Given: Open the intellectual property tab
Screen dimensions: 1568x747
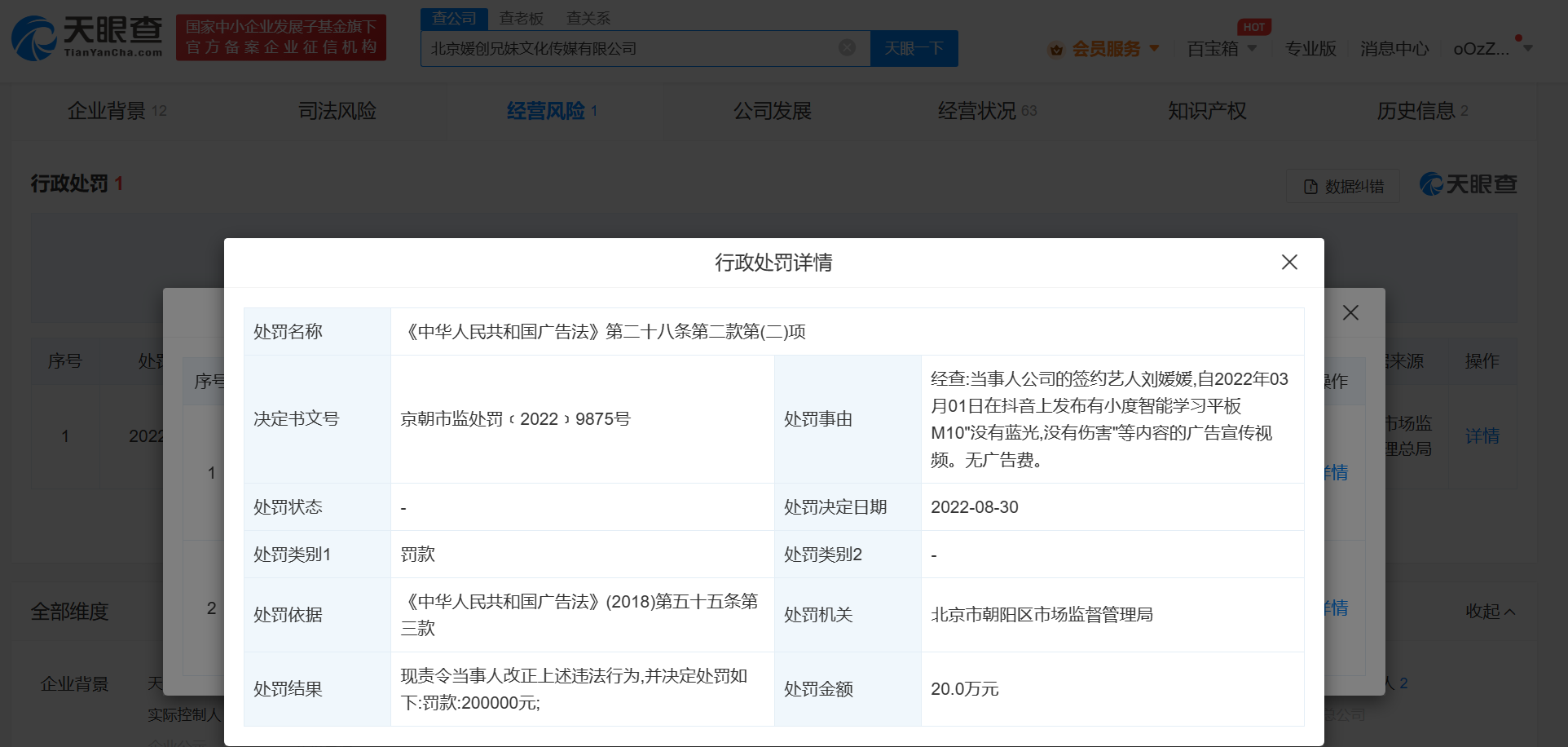Looking at the screenshot, I should point(1206,111).
